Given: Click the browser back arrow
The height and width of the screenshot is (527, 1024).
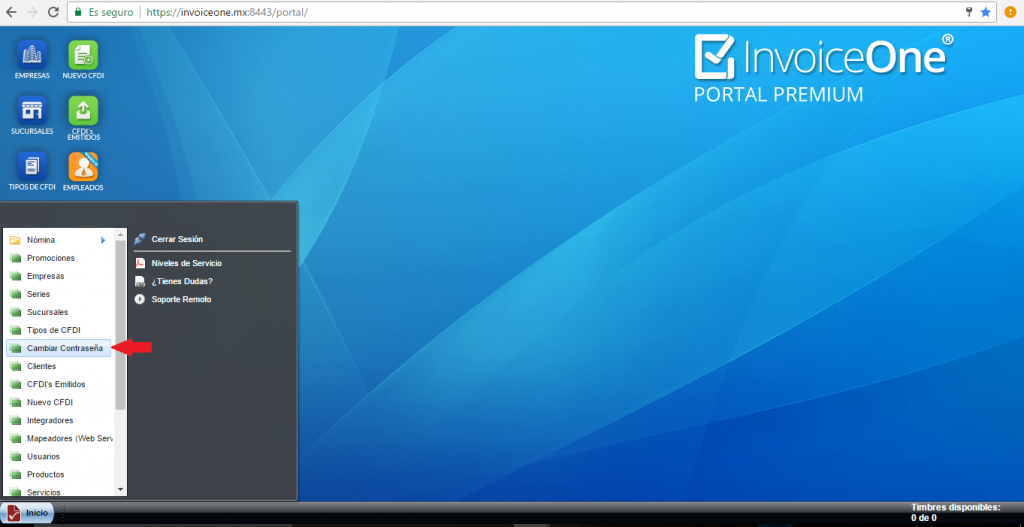Looking at the screenshot, I should (11, 12).
